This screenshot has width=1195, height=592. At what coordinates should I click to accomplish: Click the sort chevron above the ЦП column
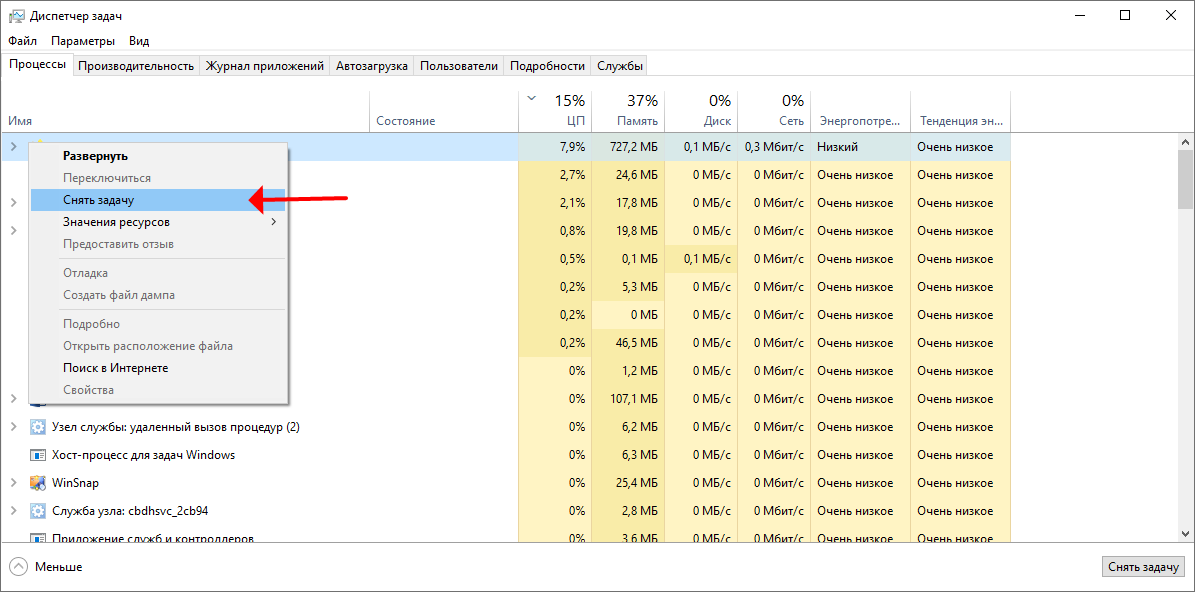pyautogui.click(x=531, y=98)
